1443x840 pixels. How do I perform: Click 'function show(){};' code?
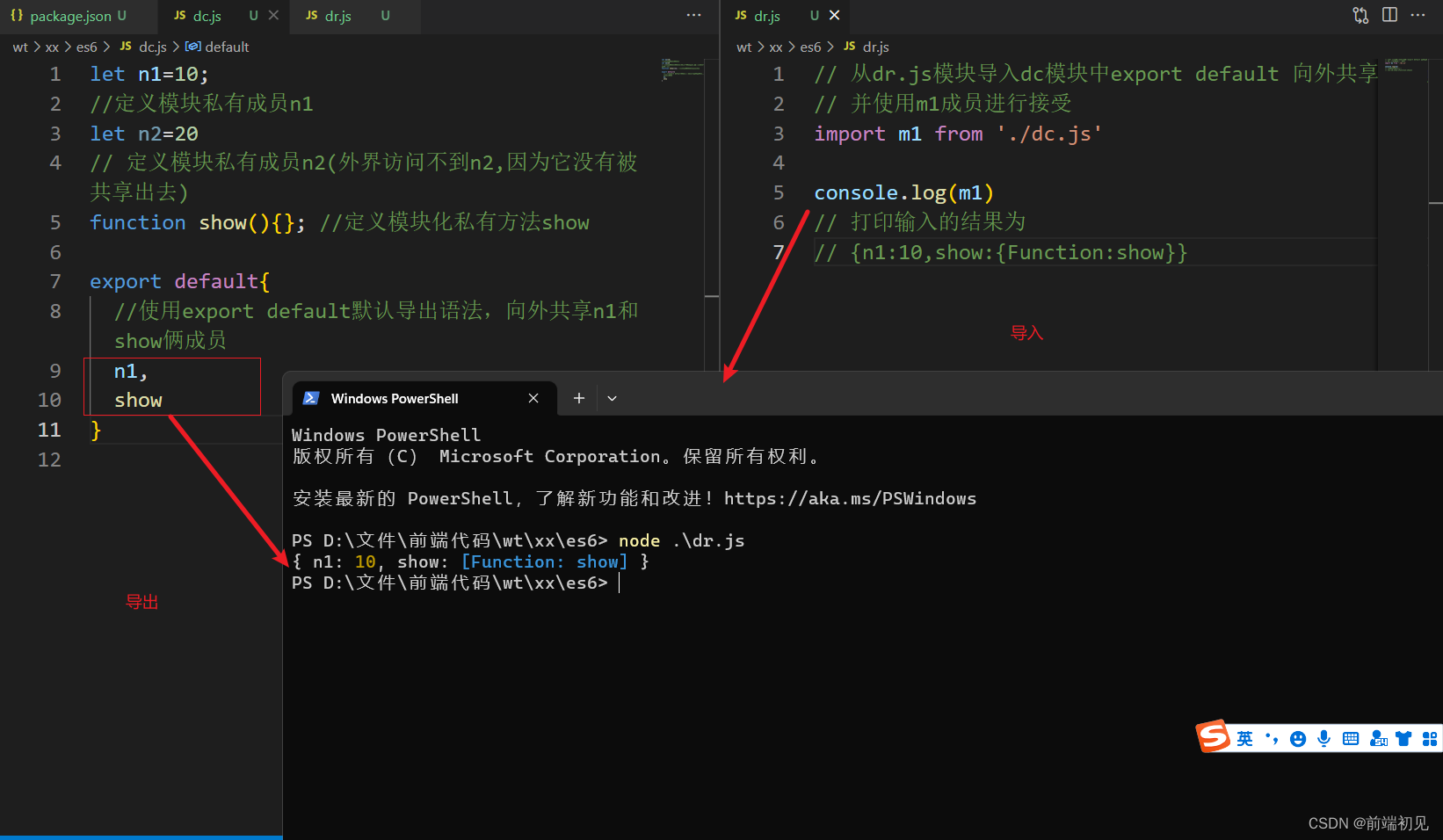point(198,222)
